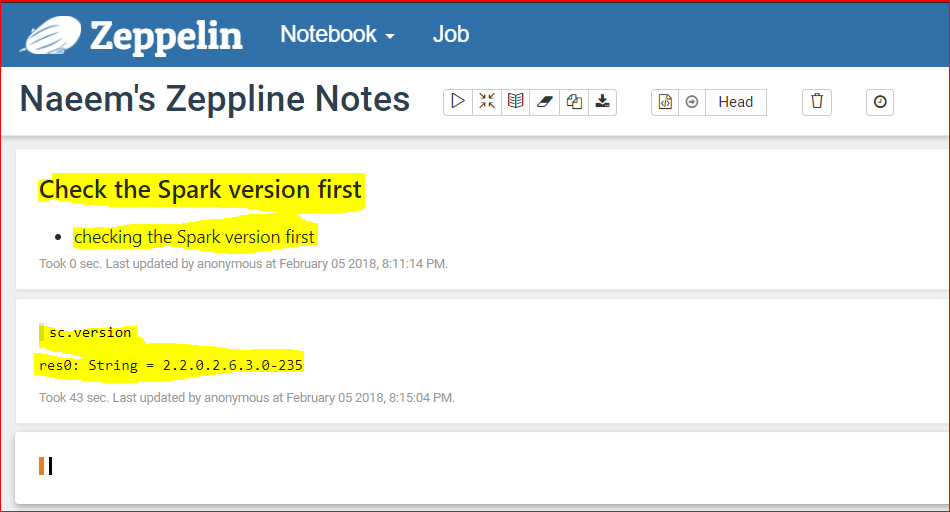Select the Check the Spark version heading

(x=201, y=190)
